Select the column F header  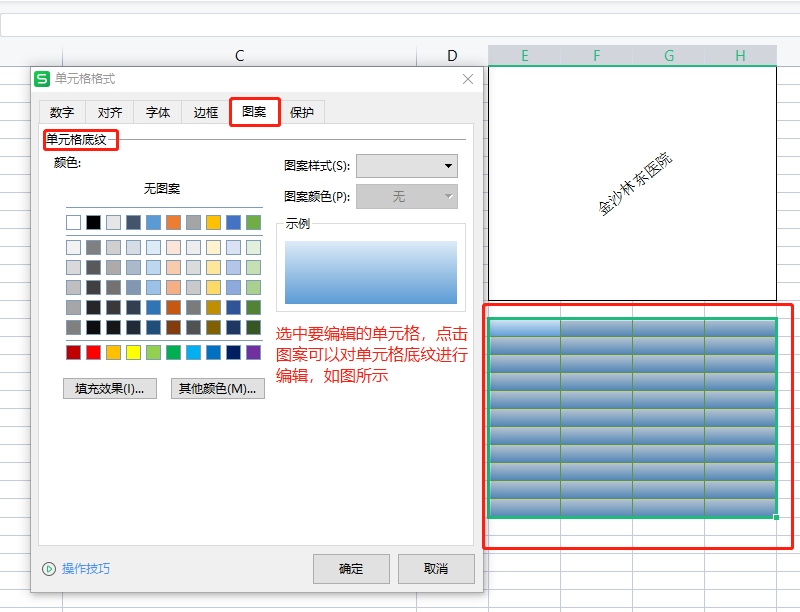click(596, 56)
